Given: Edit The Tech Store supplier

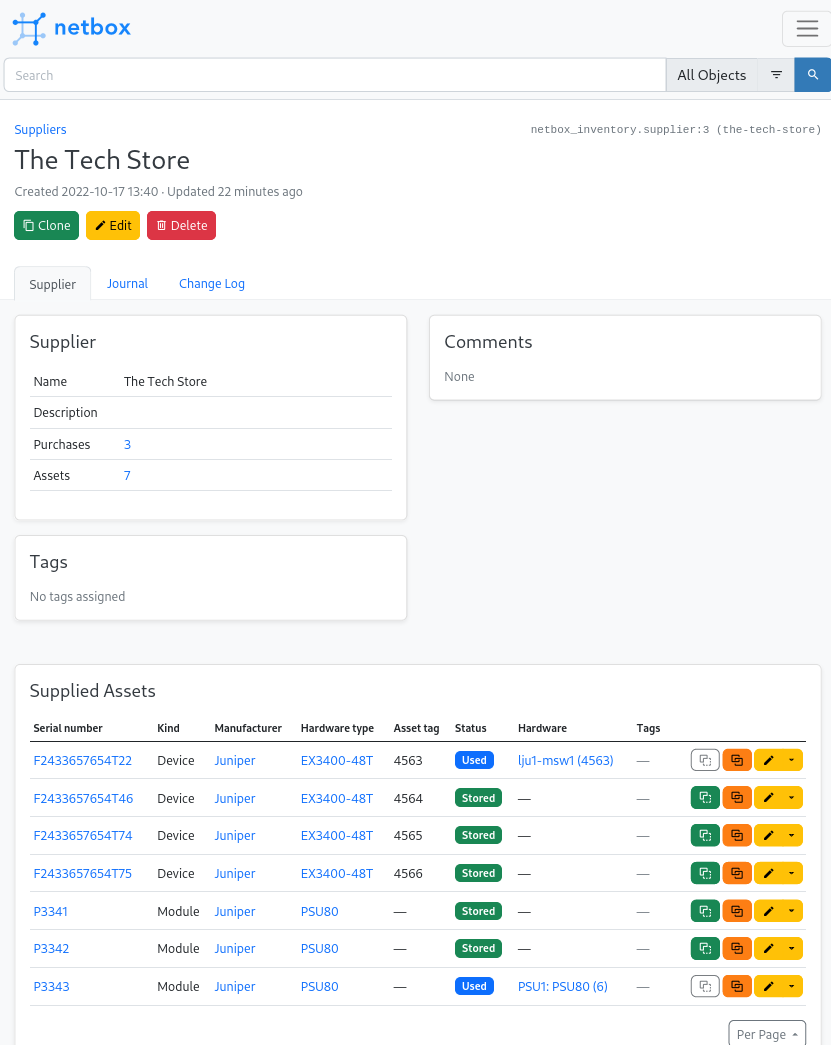Looking at the screenshot, I should coord(113,225).
